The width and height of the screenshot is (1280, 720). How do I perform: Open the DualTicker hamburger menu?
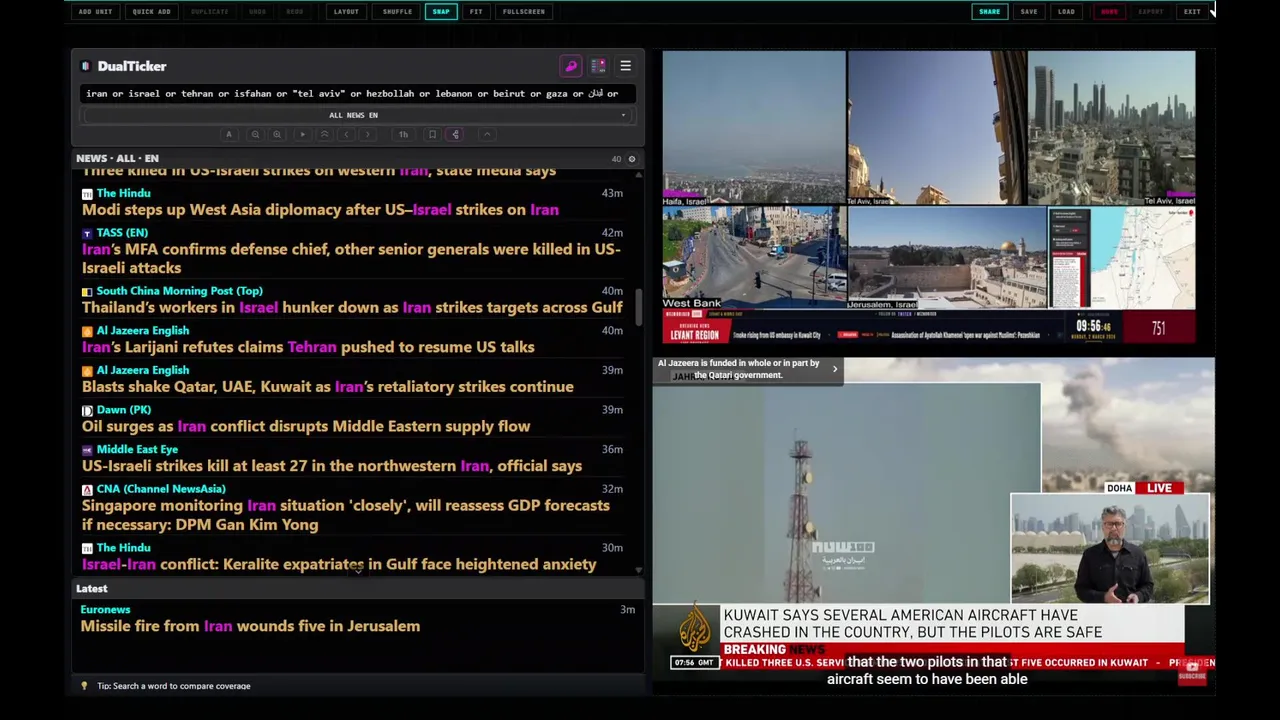pos(625,66)
